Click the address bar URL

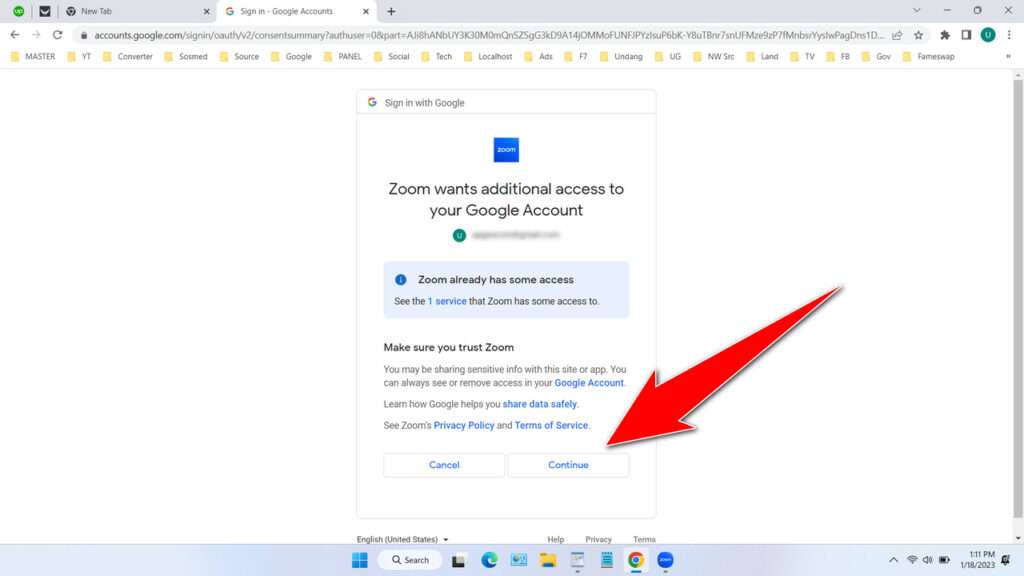pos(488,35)
